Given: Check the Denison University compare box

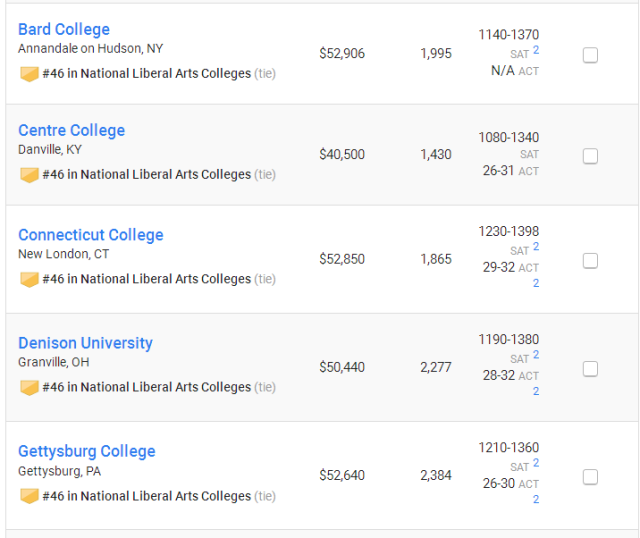Looking at the screenshot, I should 590,369.
